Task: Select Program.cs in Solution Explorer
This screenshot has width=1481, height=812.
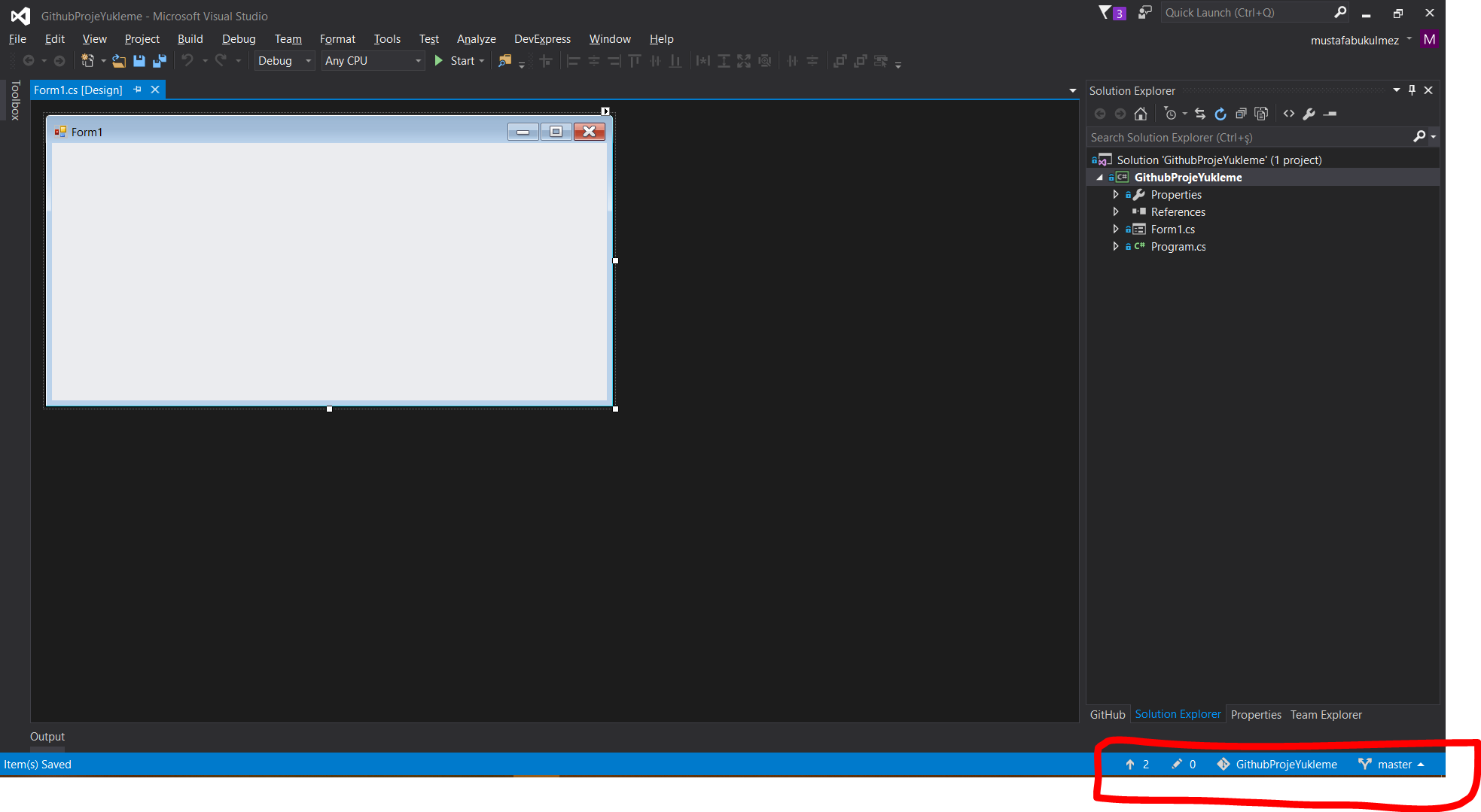Action: coord(1178,246)
